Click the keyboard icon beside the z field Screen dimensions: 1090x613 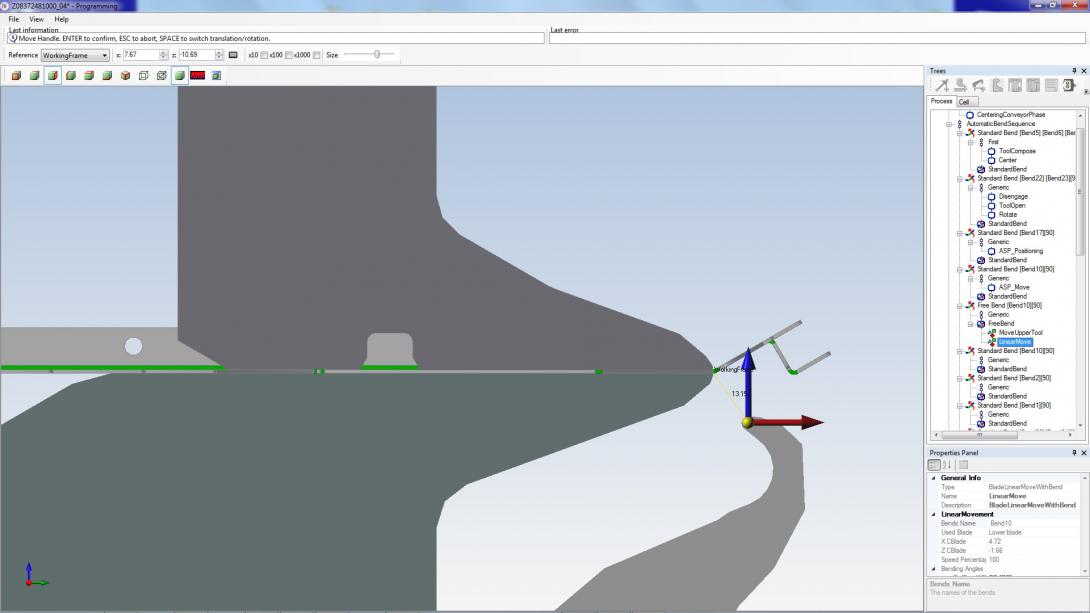pyautogui.click(x=233, y=55)
